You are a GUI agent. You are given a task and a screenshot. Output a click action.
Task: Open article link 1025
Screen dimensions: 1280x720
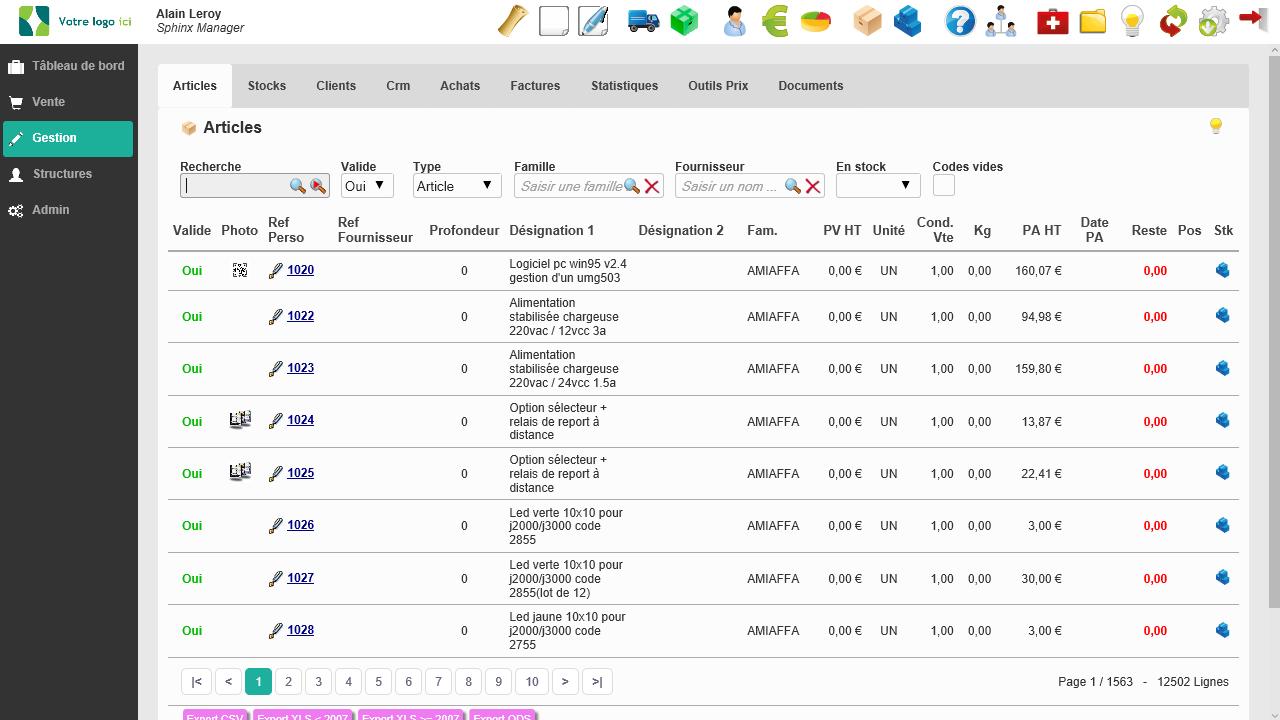pos(300,473)
